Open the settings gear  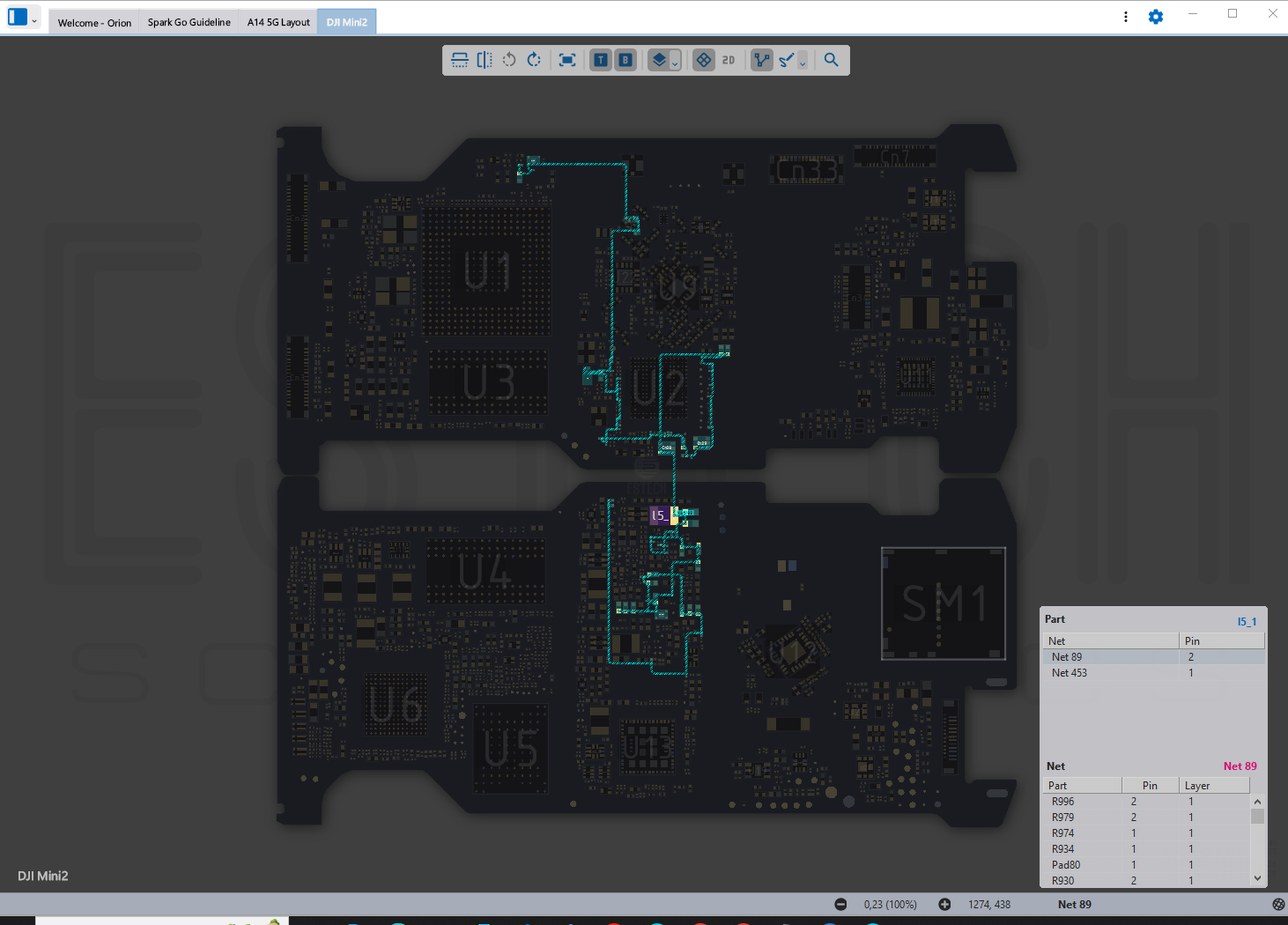pyautogui.click(x=1156, y=17)
